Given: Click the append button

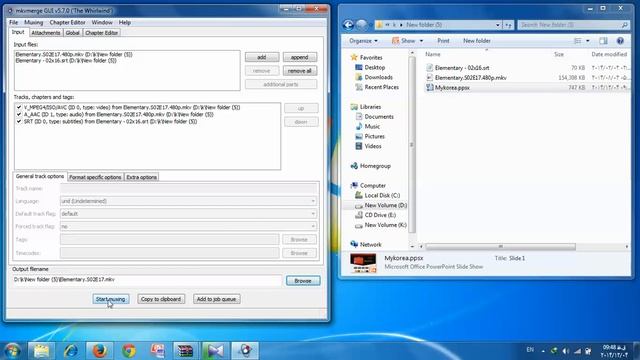Looking at the screenshot, I should [300, 57].
